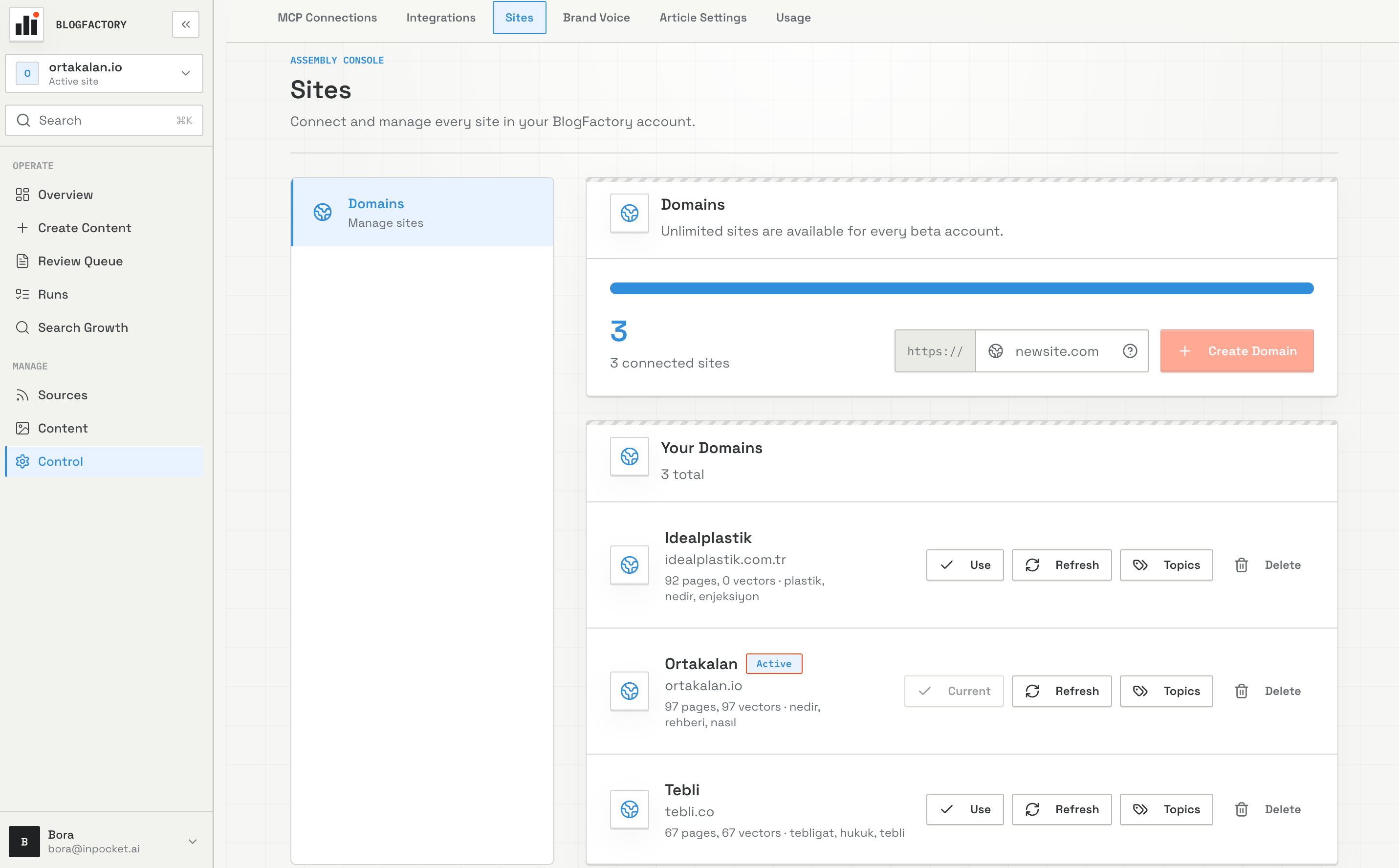Select Control in the sidebar
The image size is (1399, 868).
104,461
